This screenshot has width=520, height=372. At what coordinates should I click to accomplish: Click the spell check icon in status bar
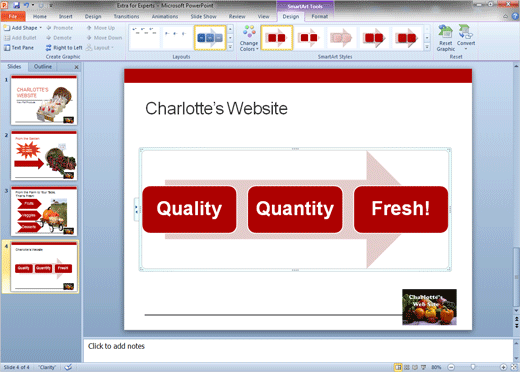coord(68,367)
